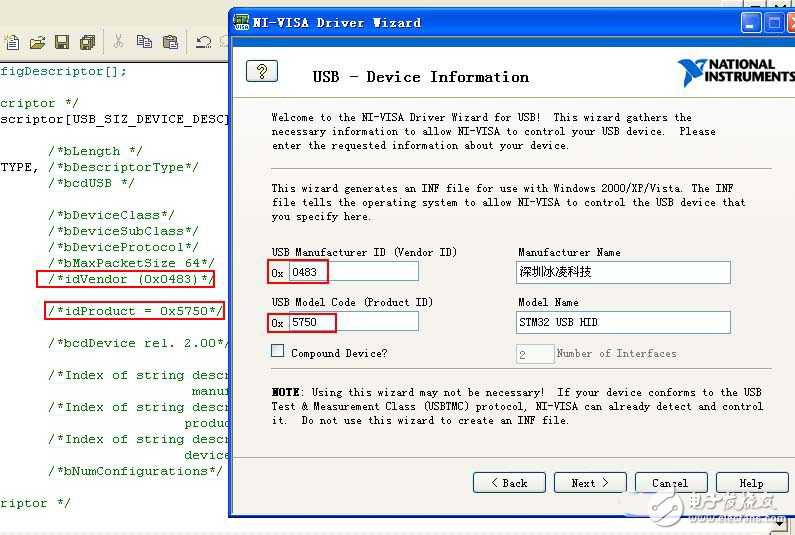Screen dimensions: 795x535
Task: Click the Copy icon in editor toolbar
Action: point(144,42)
